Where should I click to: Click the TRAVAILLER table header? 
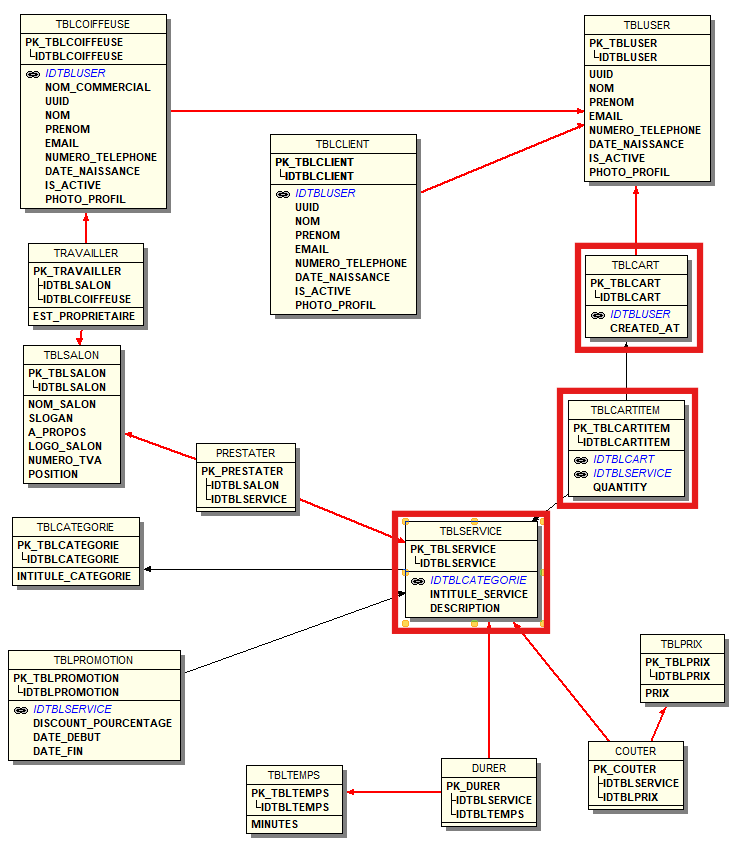click(x=87, y=253)
